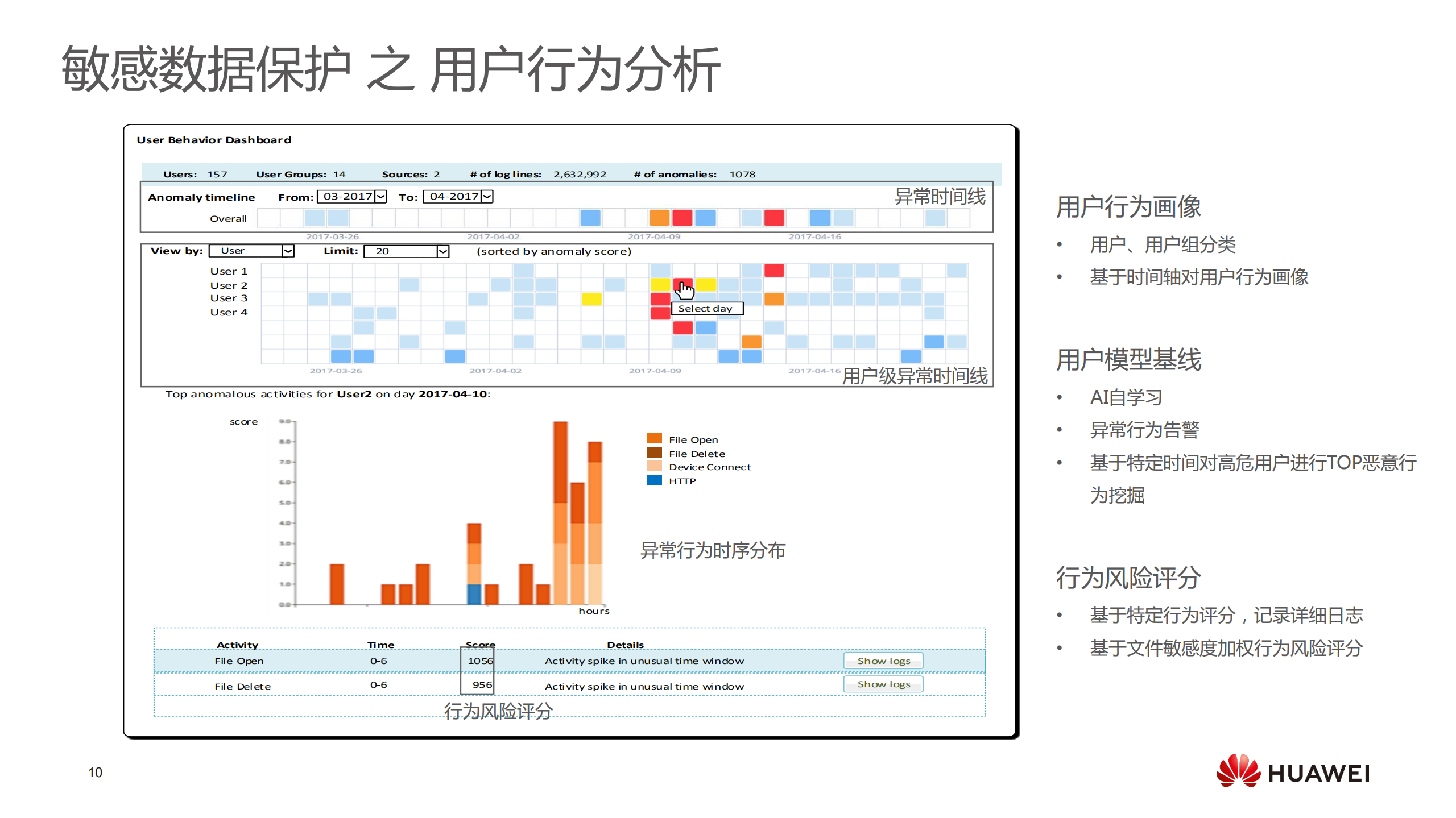Toggle the Overall timeline row selection

point(229,218)
